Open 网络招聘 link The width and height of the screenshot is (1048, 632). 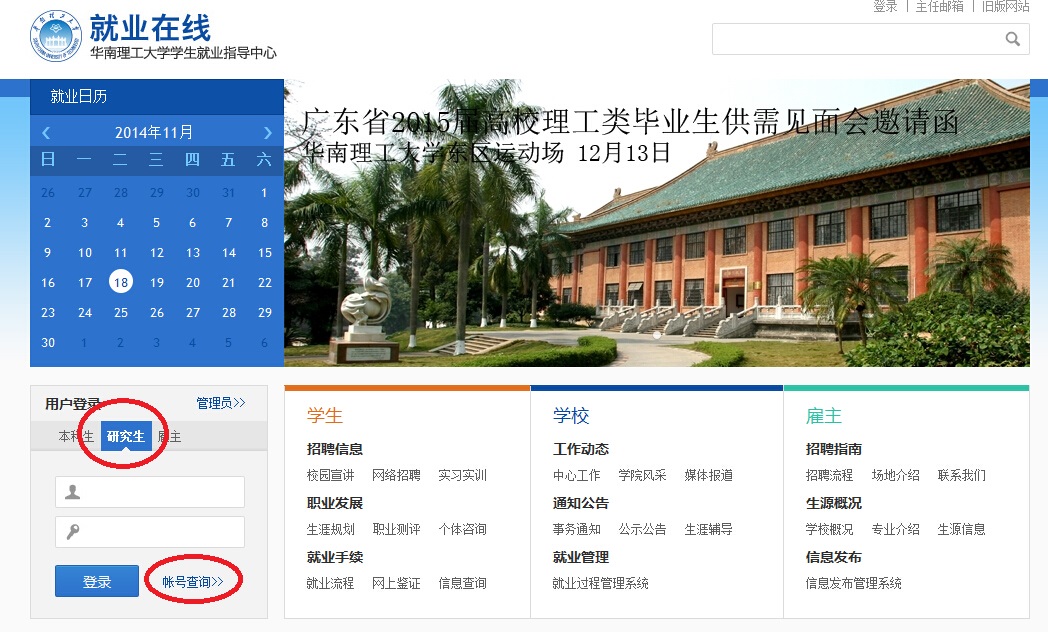click(x=396, y=475)
